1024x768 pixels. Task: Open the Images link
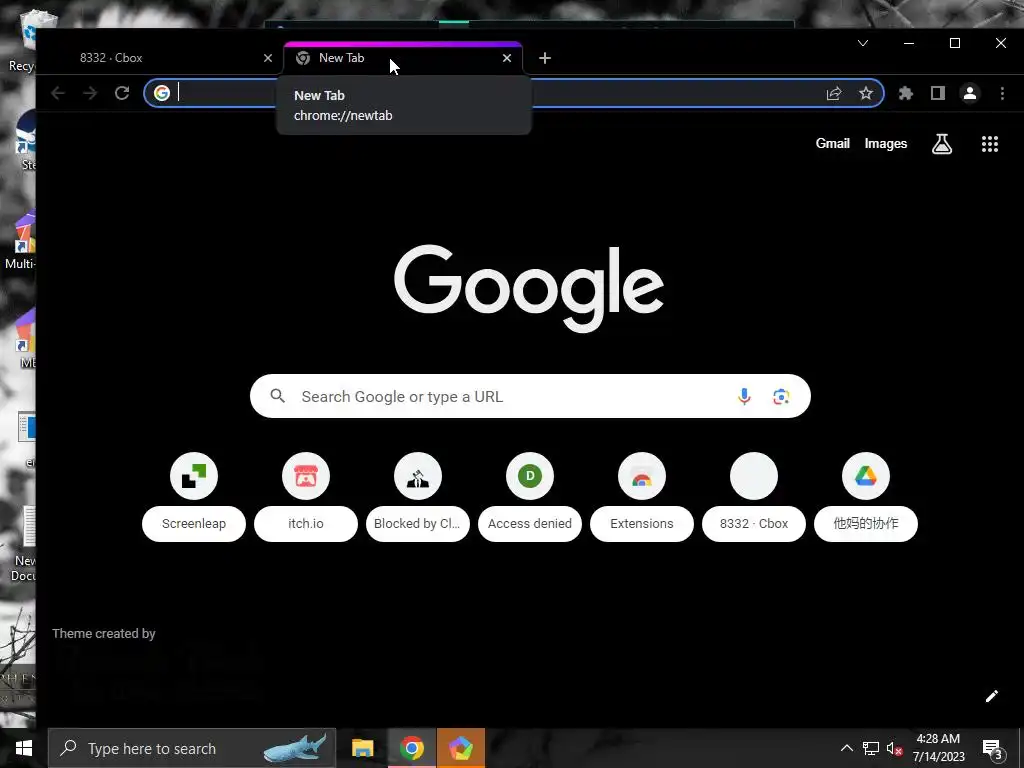coord(886,144)
